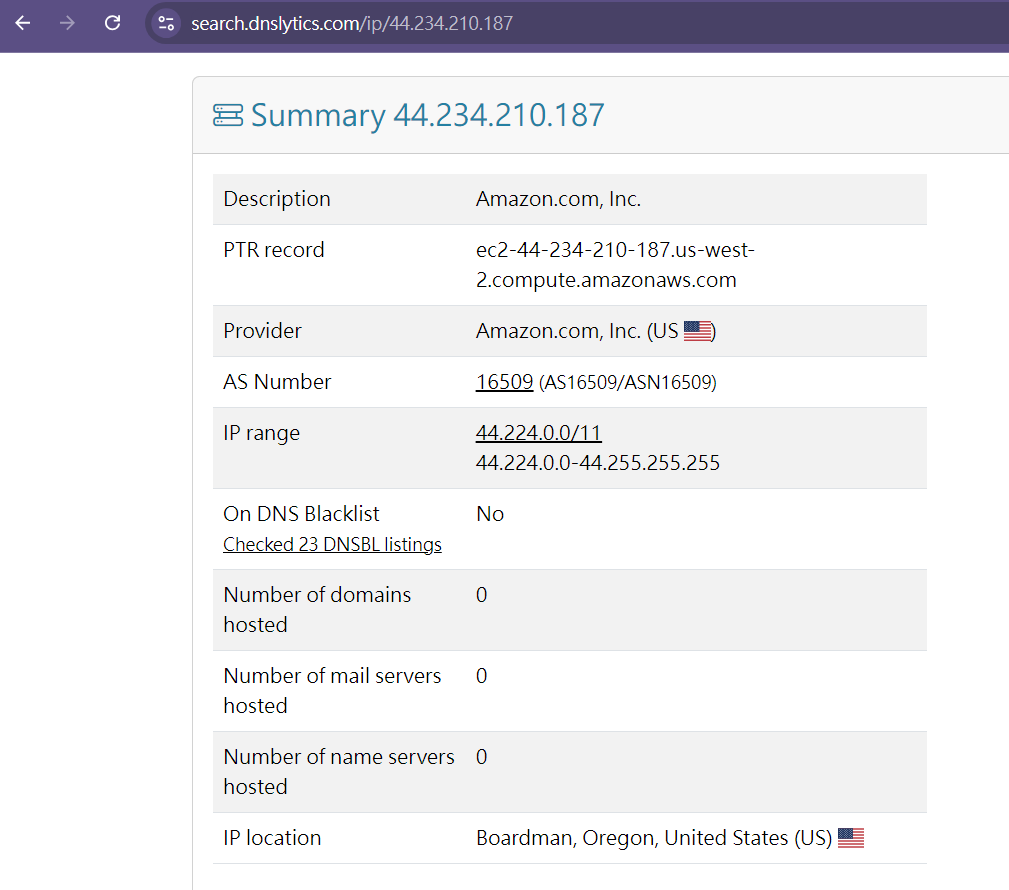Click the browser back arrow

(x=23, y=23)
